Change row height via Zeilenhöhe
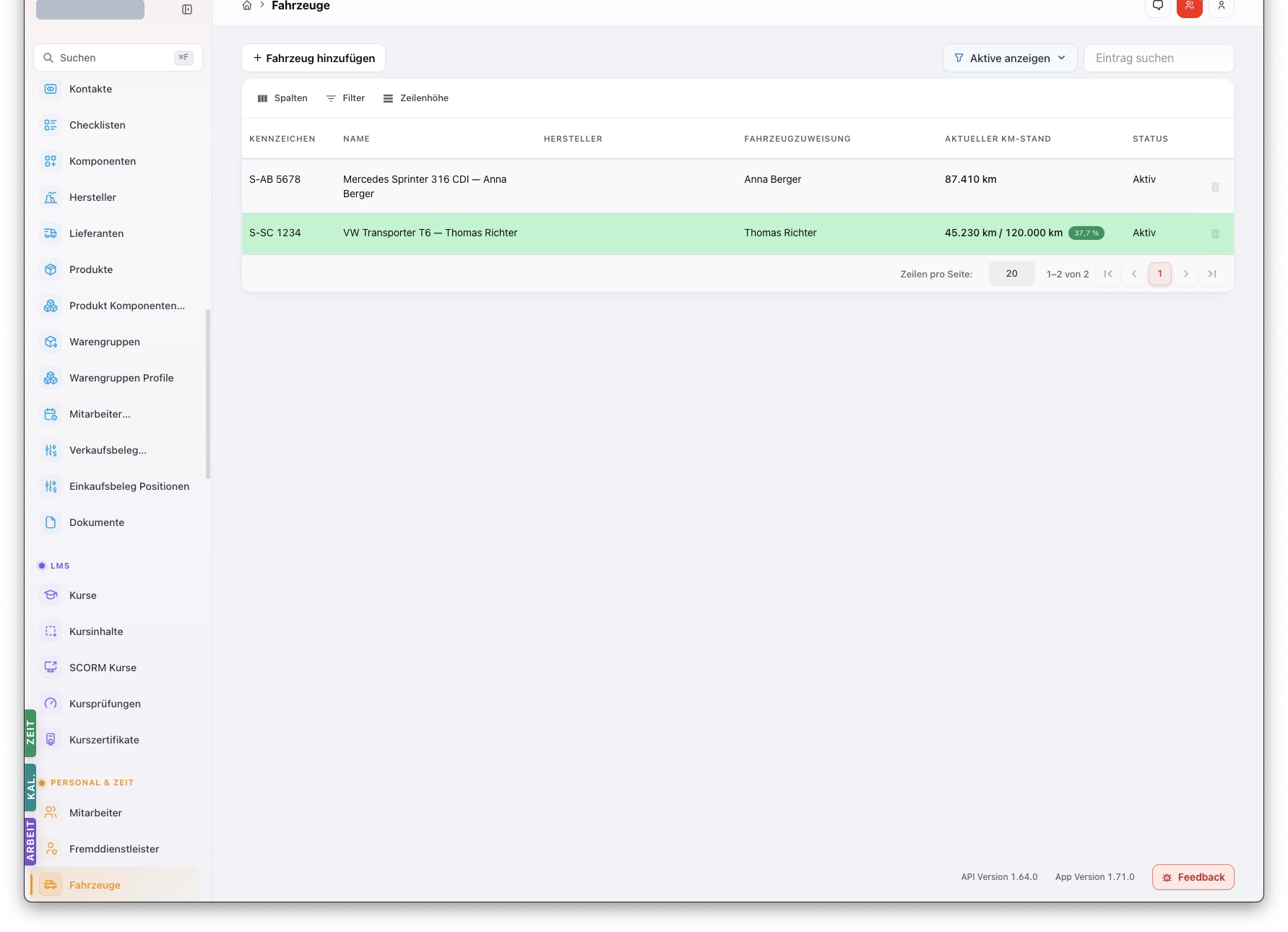 pos(416,98)
